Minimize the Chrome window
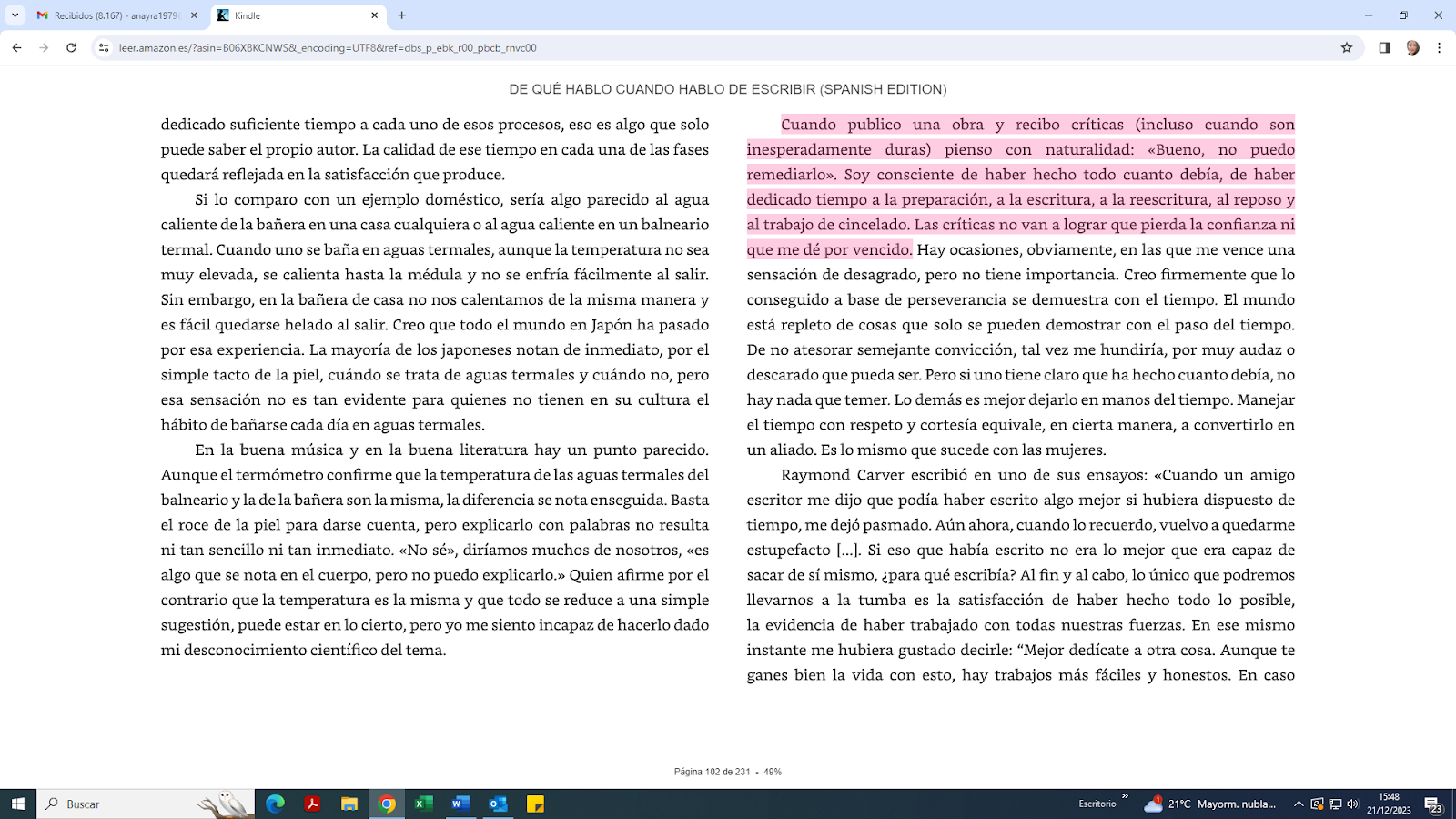This screenshot has height=819, width=1456. pos(1369,15)
